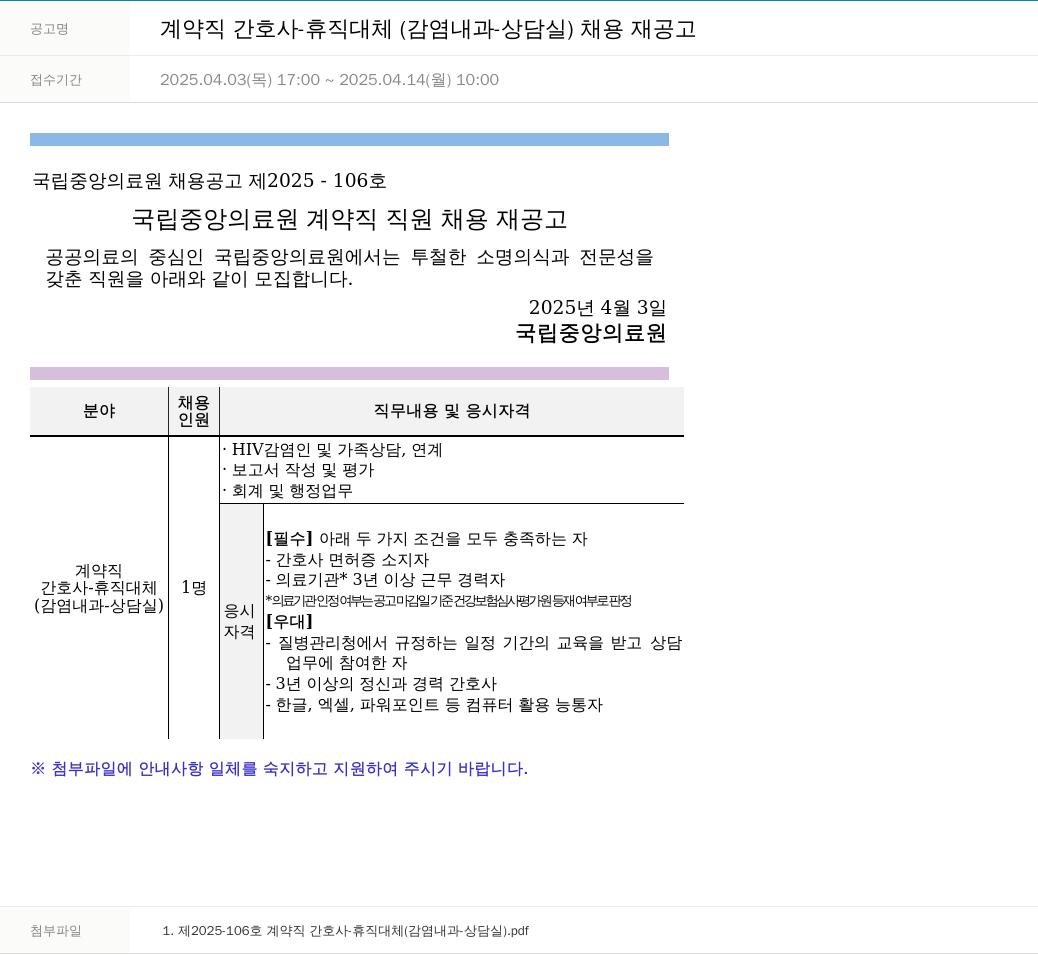Image resolution: width=1038 pixels, height=955 pixels.
Task: Click the small footnote about 의료기관 인정여부
Action: pos(448,601)
